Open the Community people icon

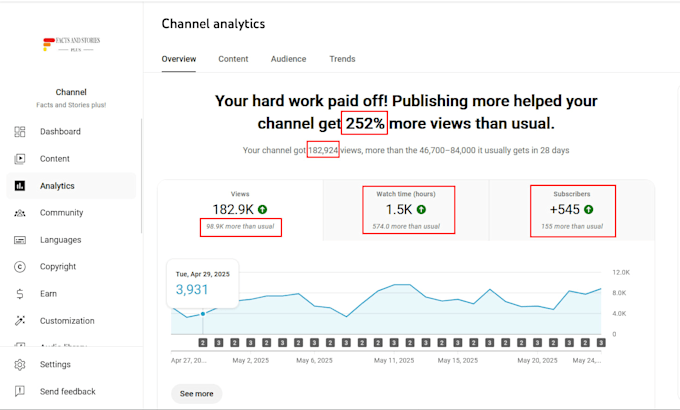pyautogui.click(x=20, y=213)
